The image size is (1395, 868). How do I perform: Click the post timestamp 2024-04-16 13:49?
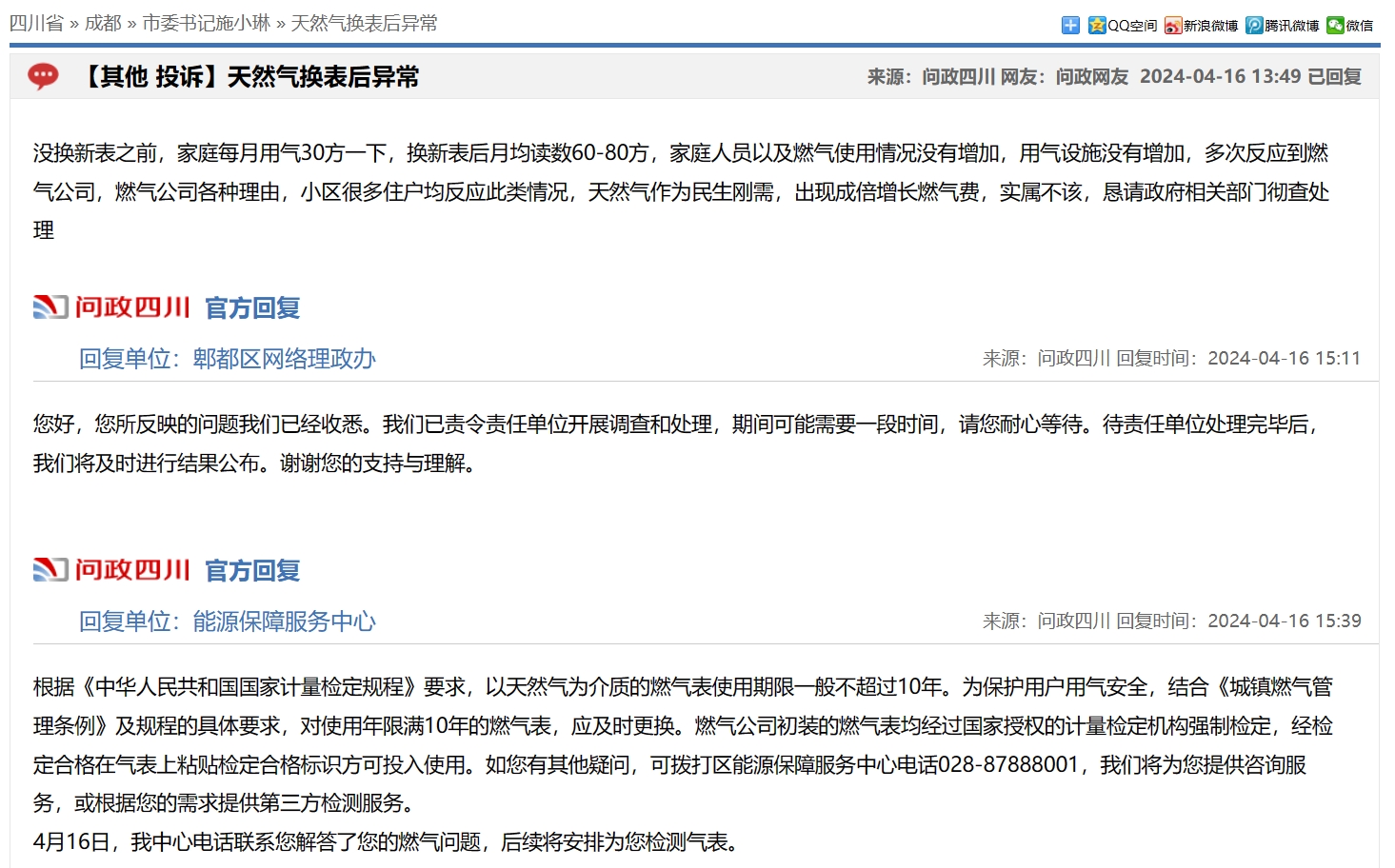[1221, 77]
